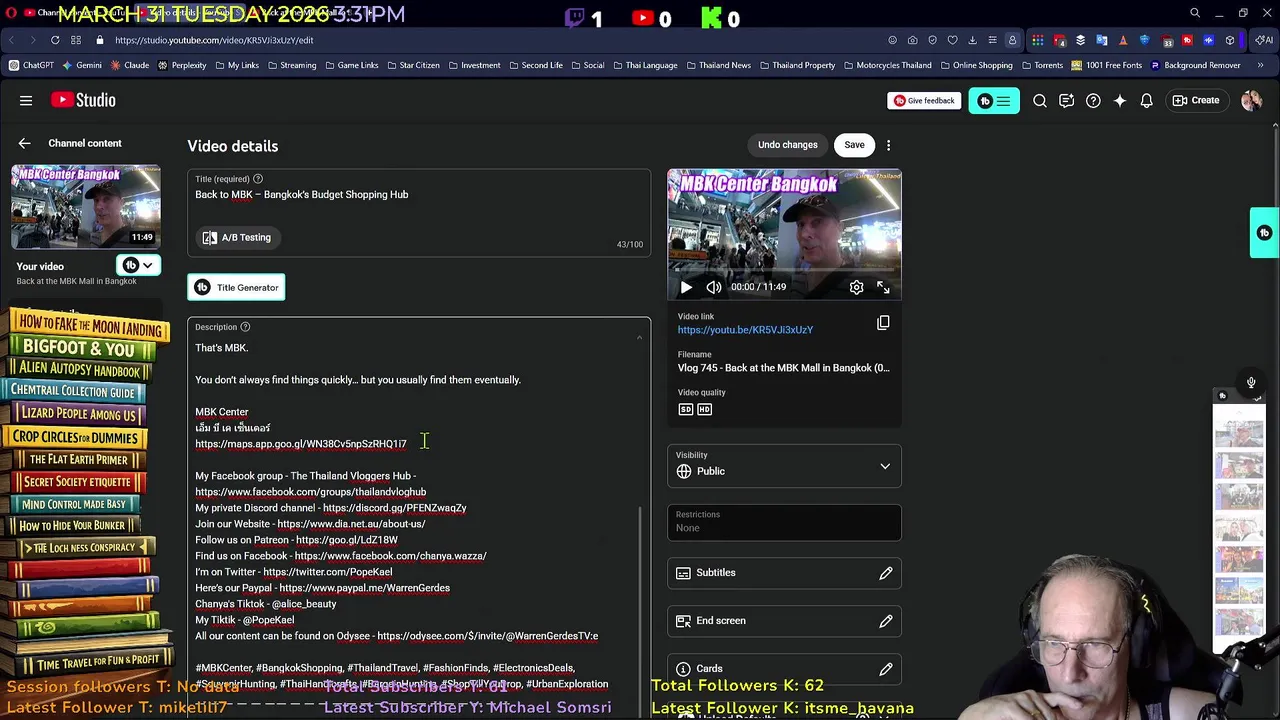Click Give feedback button
The width and height of the screenshot is (1280, 720).
pos(923,100)
